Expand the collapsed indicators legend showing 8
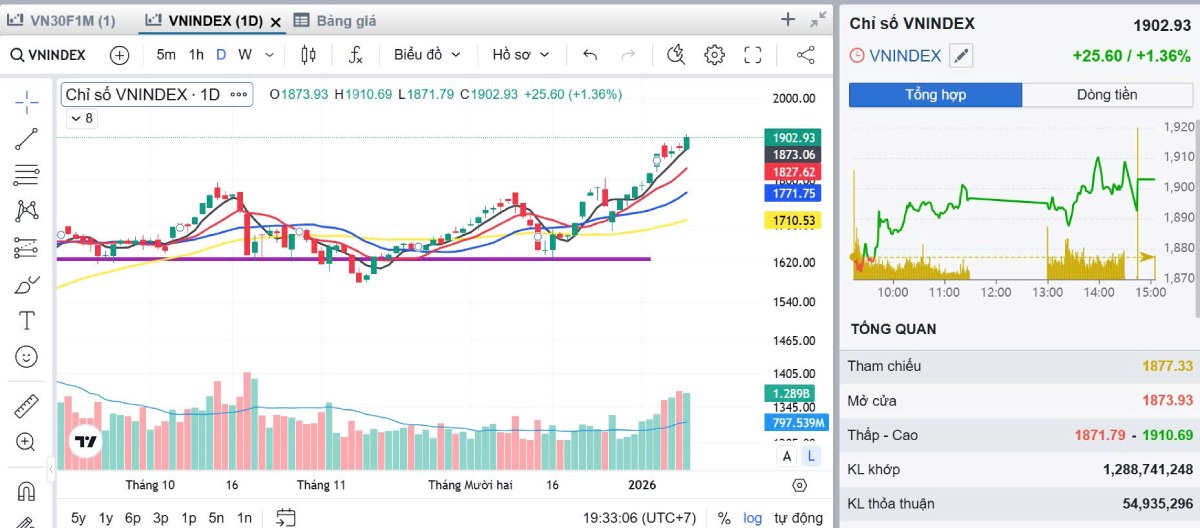The width and height of the screenshot is (1200, 528). (x=81, y=119)
